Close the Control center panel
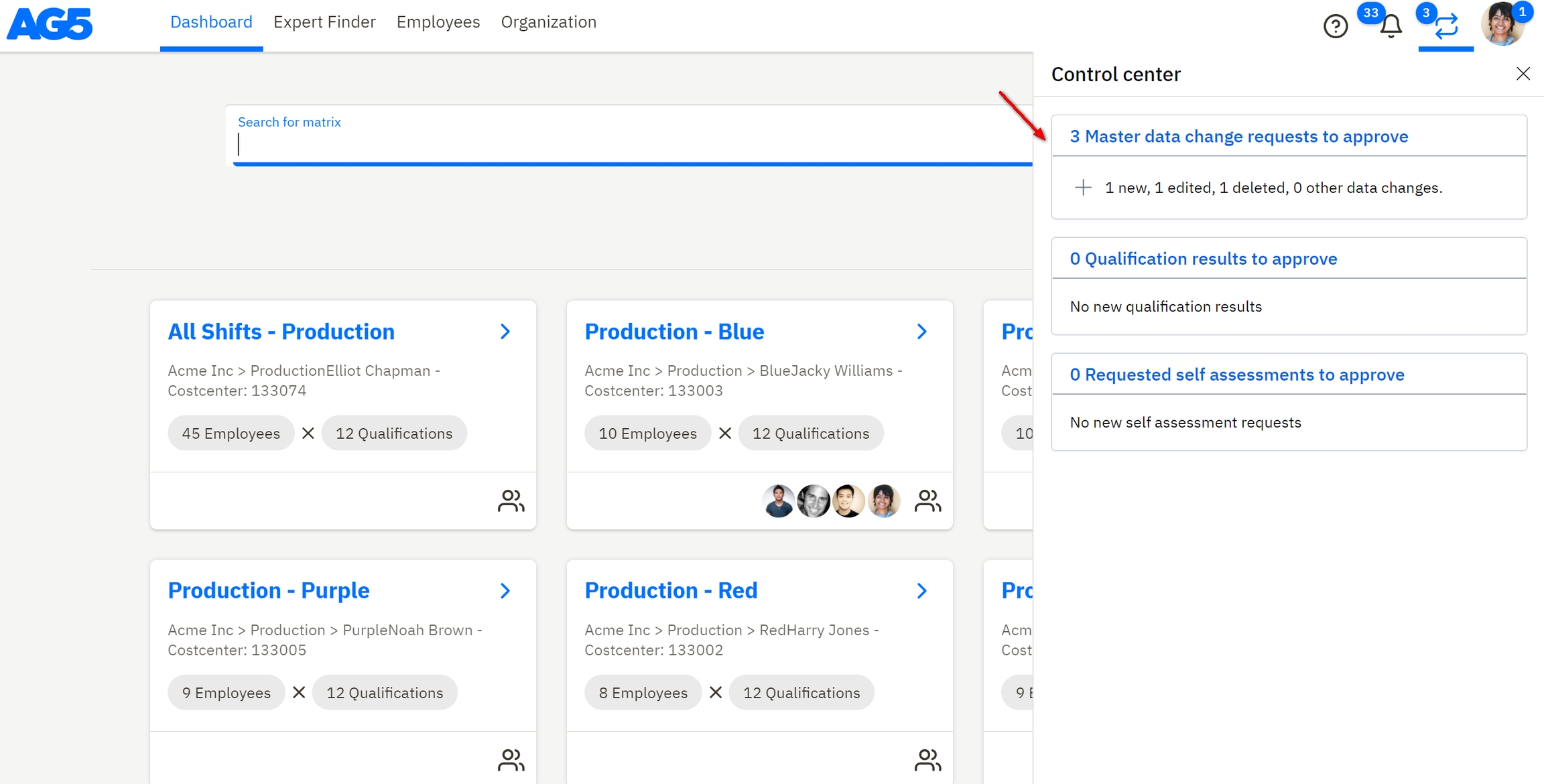 (1523, 74)
